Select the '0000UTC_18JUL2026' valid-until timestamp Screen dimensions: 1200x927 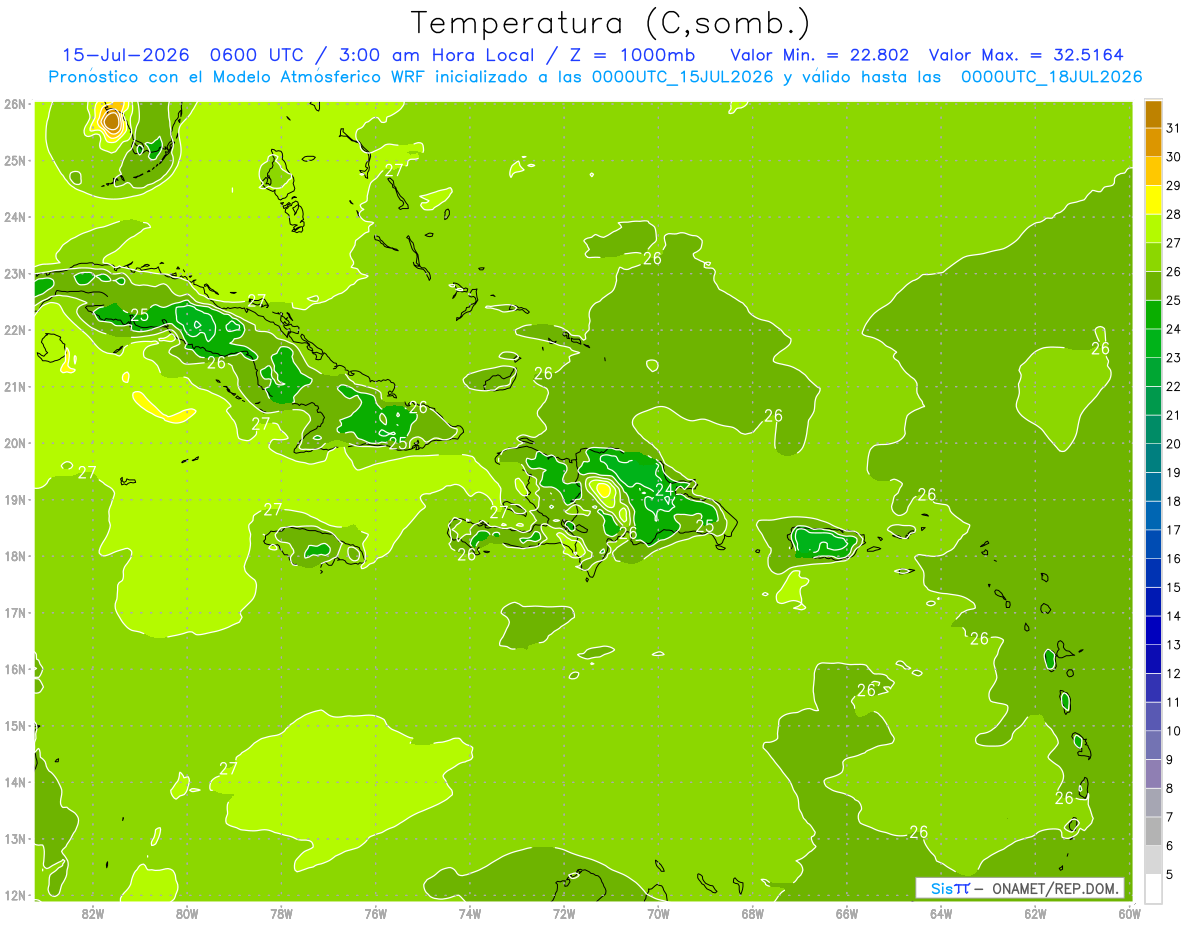tap(1052, 77)
